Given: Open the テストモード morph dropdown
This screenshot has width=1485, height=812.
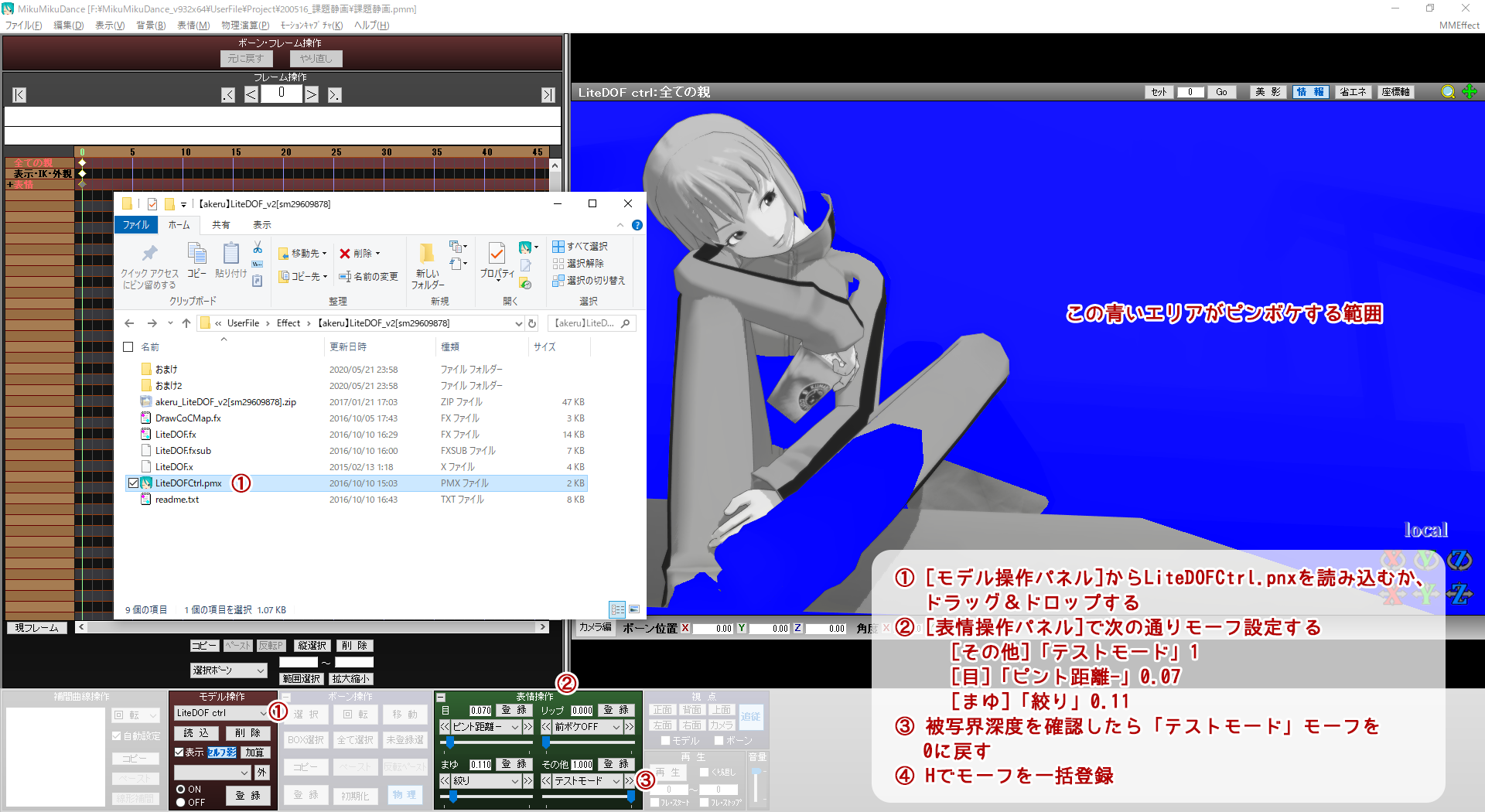Looking at the screenshot, I should point(586,781).
